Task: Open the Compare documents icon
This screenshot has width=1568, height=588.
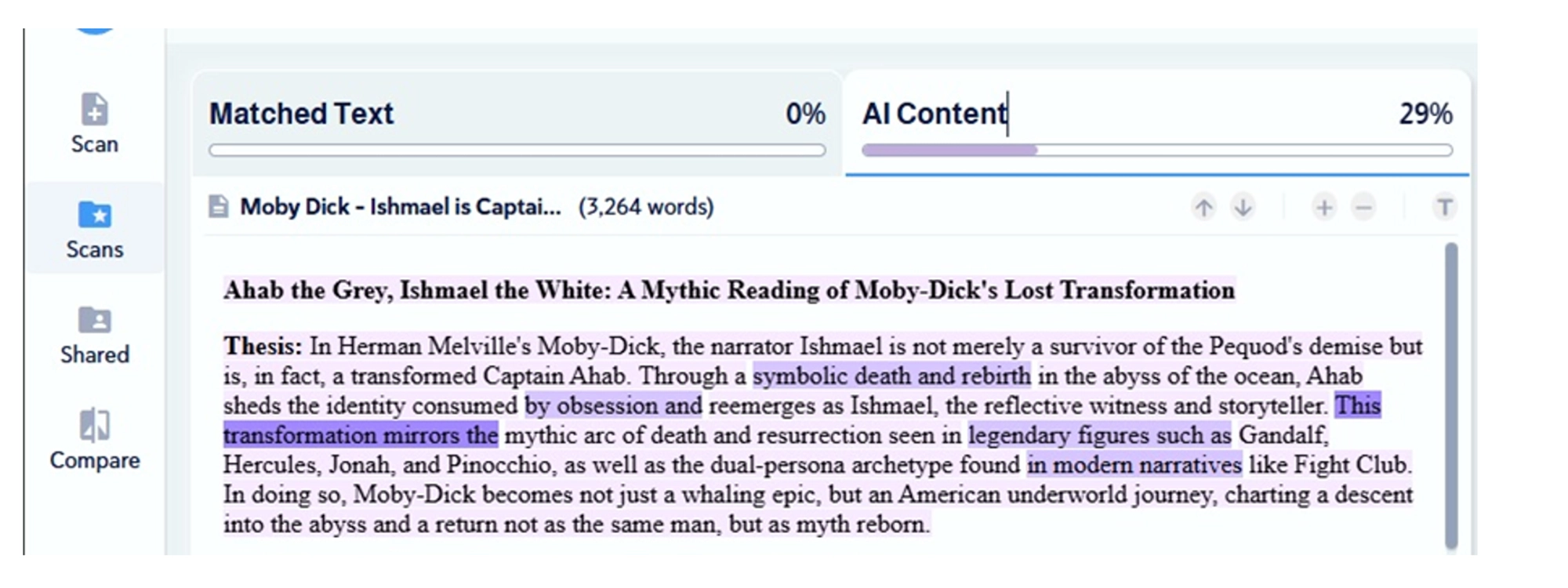Action: click(95, 426)
